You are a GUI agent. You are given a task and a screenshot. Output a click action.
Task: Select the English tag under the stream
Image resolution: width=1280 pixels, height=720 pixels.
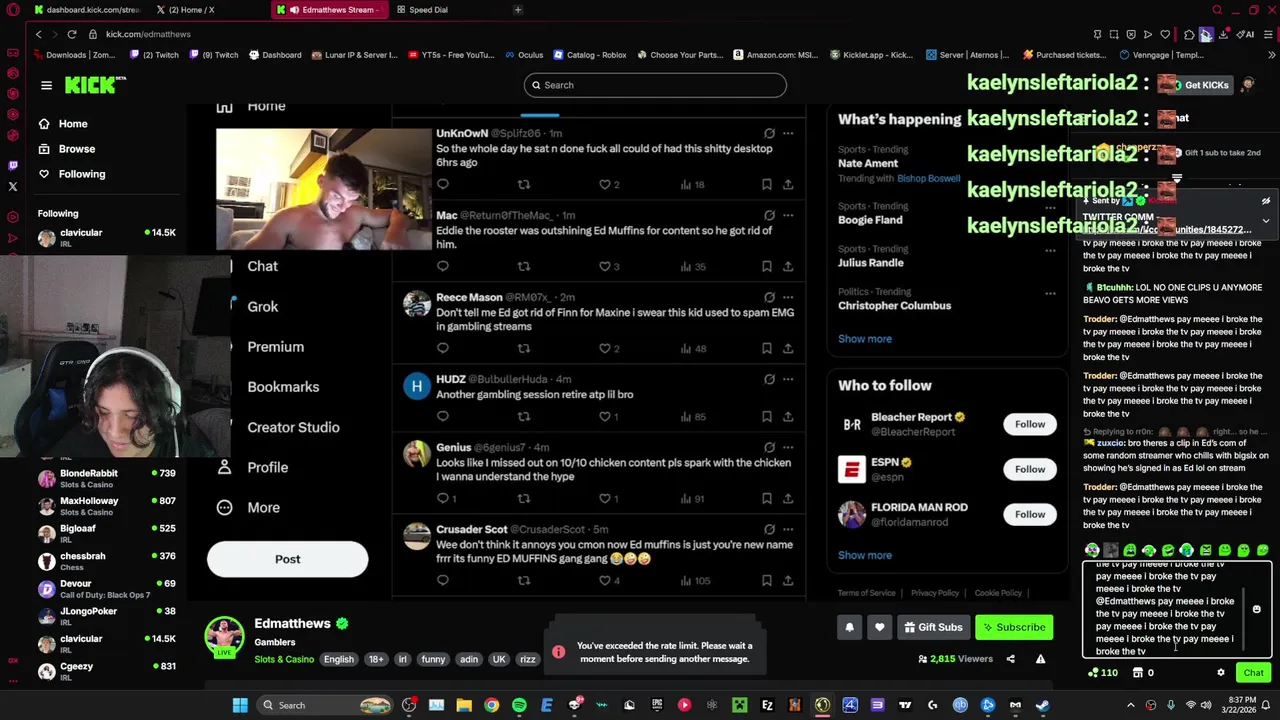(x=338, y=659)
